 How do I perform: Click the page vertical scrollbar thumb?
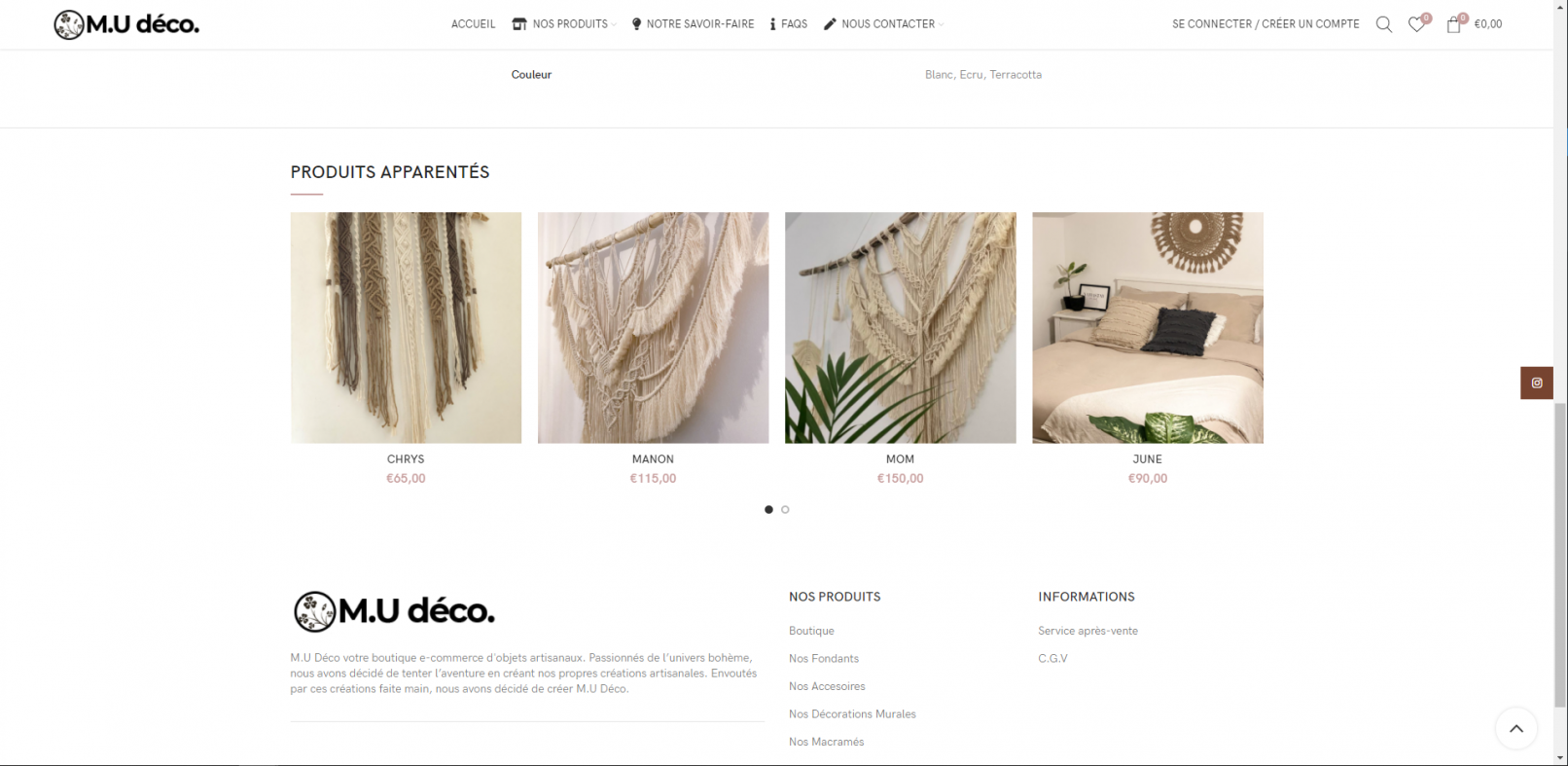pyautogui.click(x=1560, y=555)
